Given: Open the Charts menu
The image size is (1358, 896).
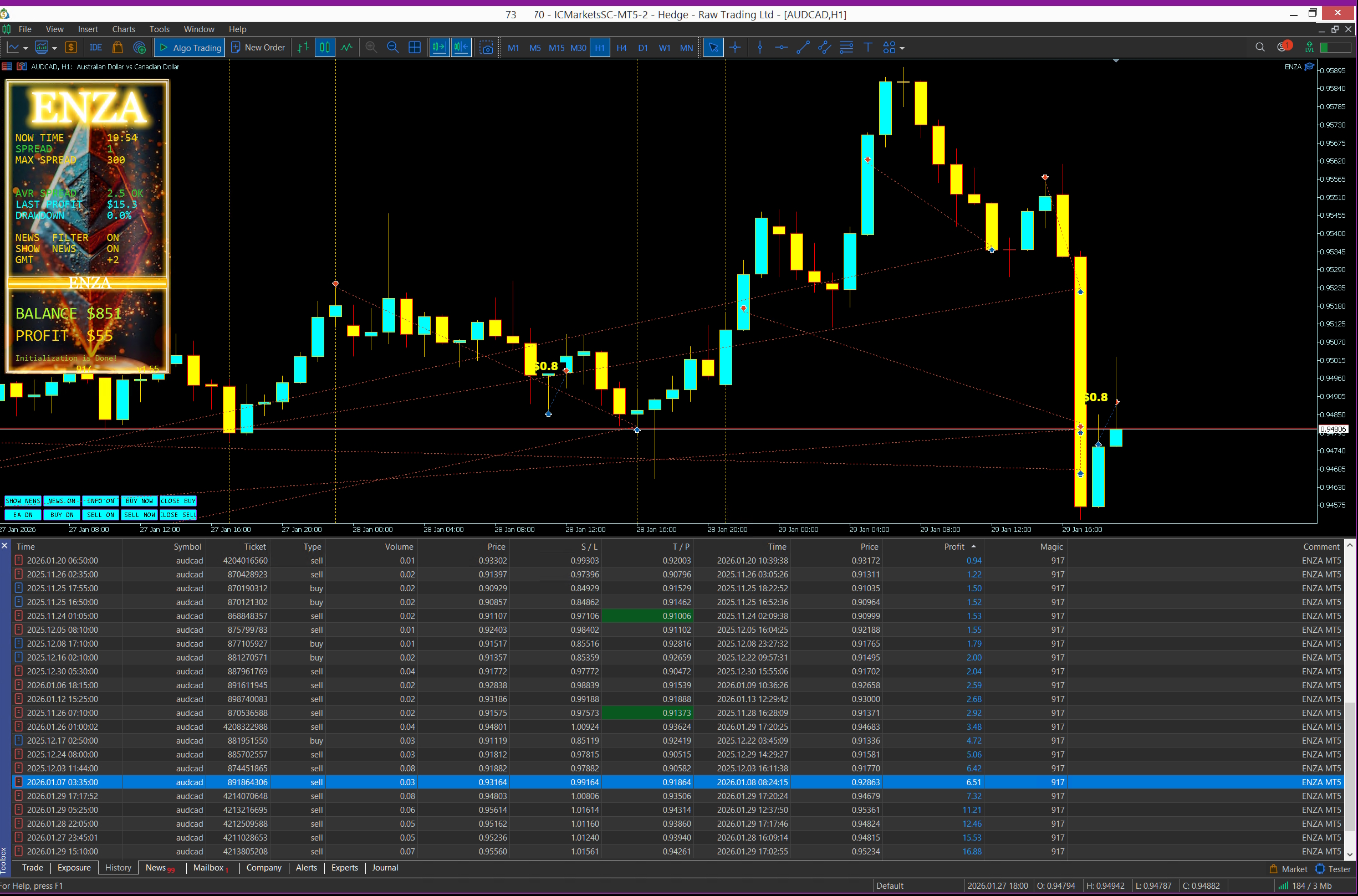Looking at the screenshot, I should tap(124, 29).
